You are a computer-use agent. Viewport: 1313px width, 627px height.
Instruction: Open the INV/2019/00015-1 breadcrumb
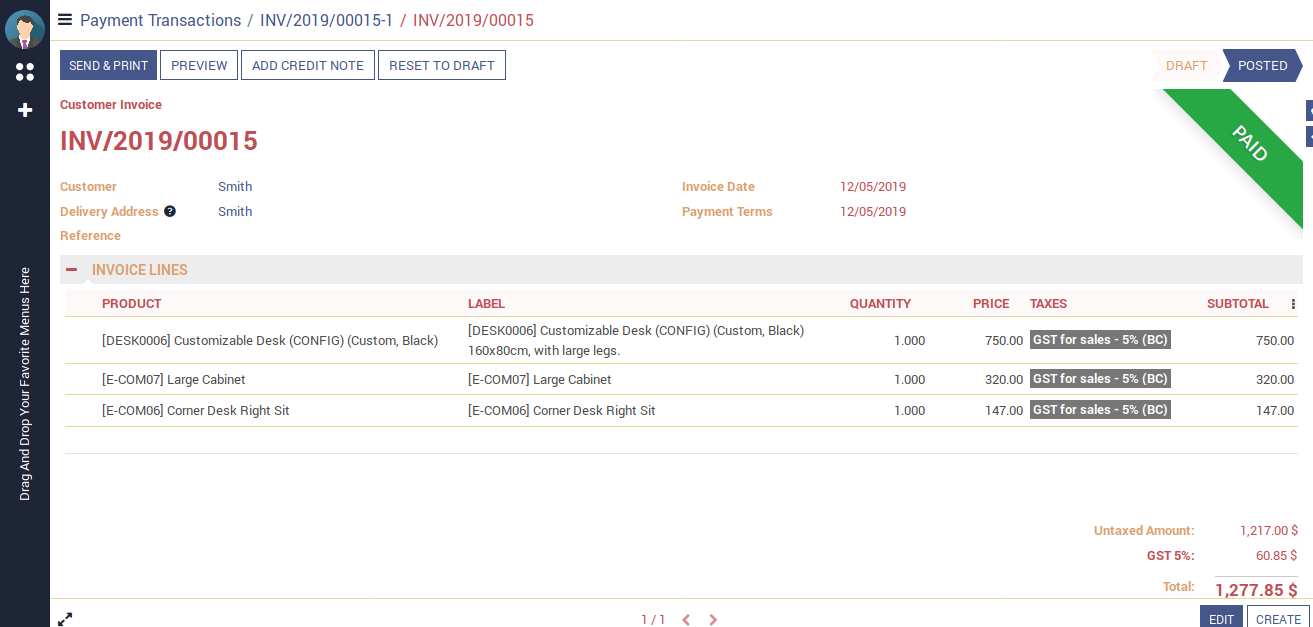326,20
